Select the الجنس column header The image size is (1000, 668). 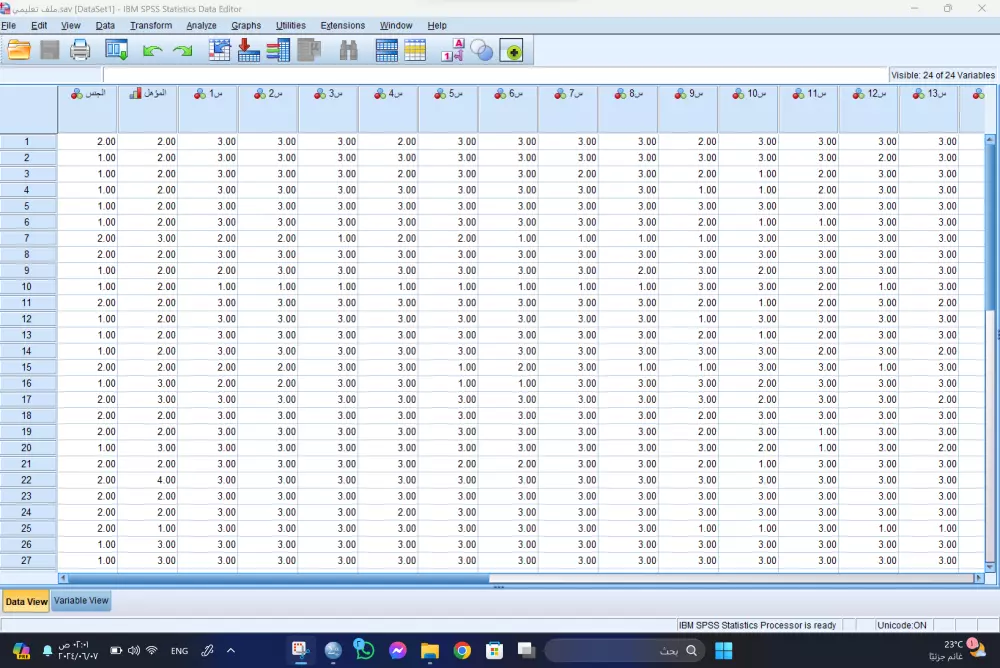(87, 93)
